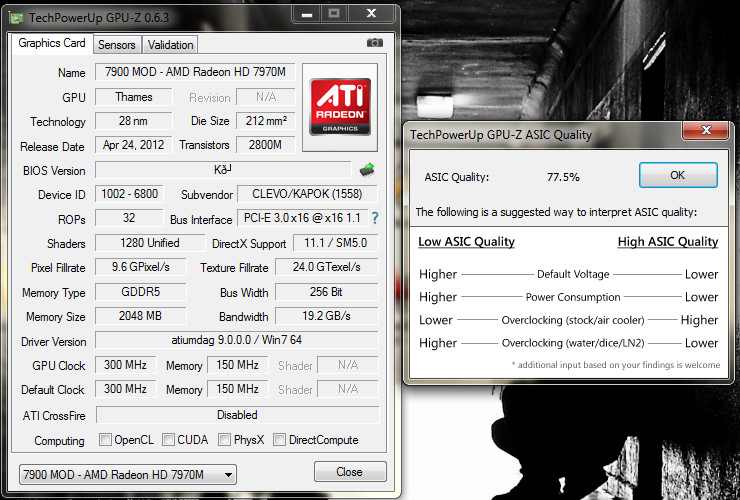Click the Memory Size value 2048 MB
The height and width of the screenshot is (500, 740).
(x=141, y=316)
